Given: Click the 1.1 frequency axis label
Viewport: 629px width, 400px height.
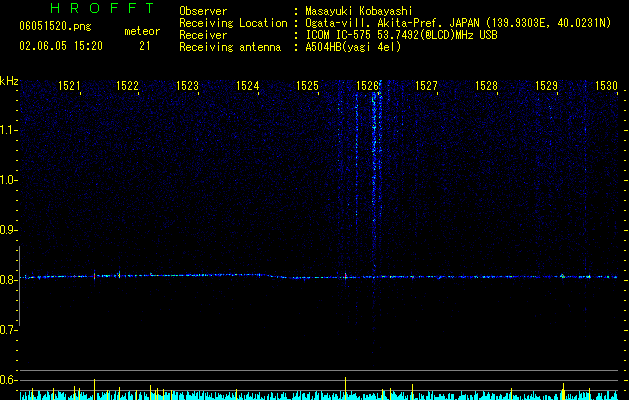Looking at the screenshot, I should [x=9, y=130].
